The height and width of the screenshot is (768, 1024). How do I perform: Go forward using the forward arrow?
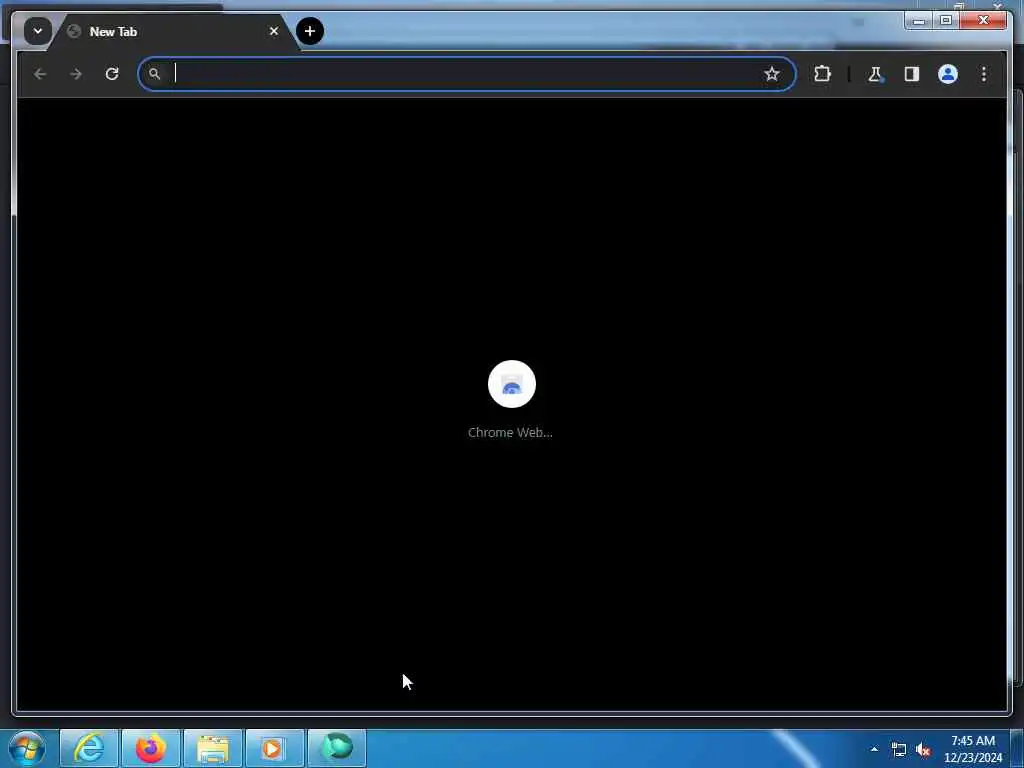point(76,74)
